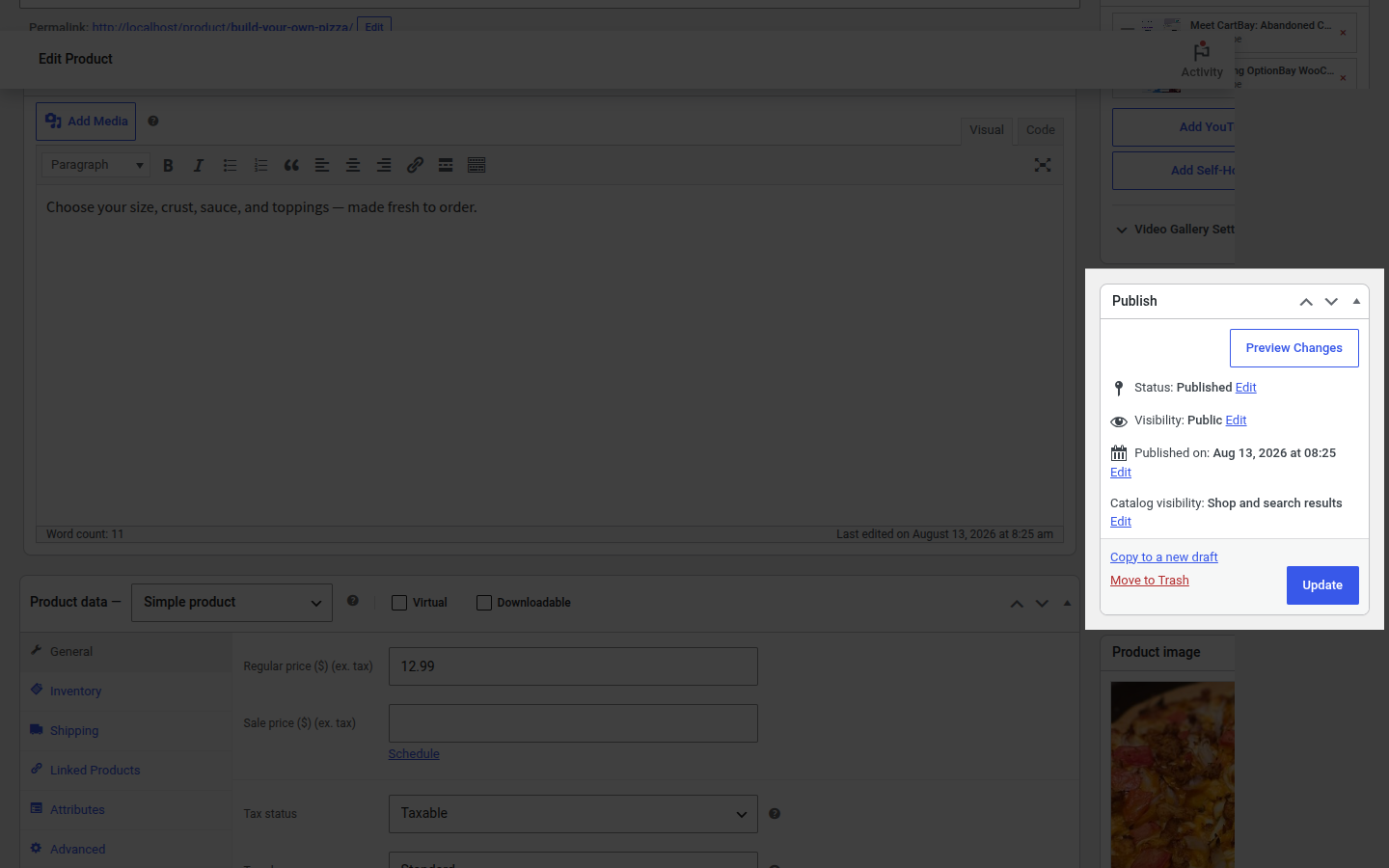Open the Shipping product data tab
This screenshot has height=868, width=1389.
pyautogui.click(x=126, y=731)
